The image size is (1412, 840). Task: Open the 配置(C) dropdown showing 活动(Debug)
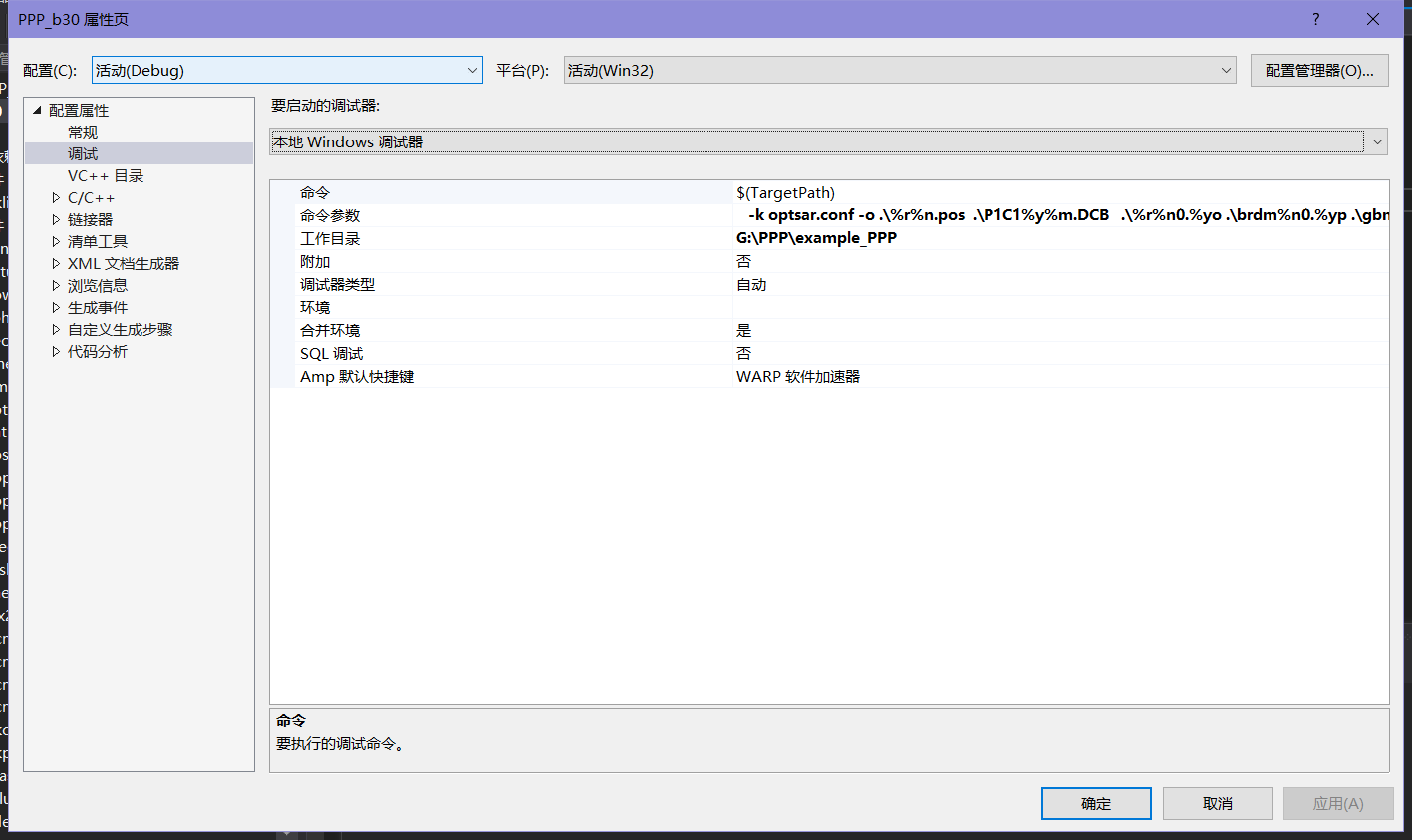287,70
